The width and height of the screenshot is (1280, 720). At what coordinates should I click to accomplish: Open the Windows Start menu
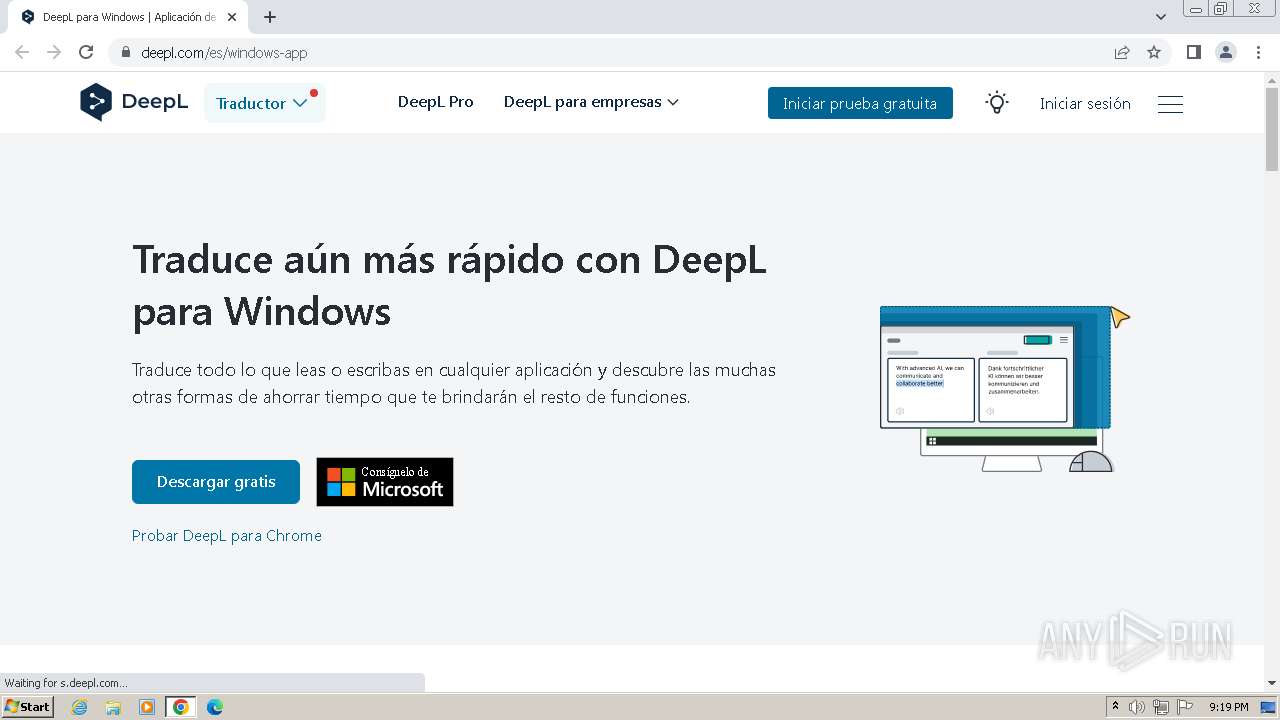click(x=28, y=707)
